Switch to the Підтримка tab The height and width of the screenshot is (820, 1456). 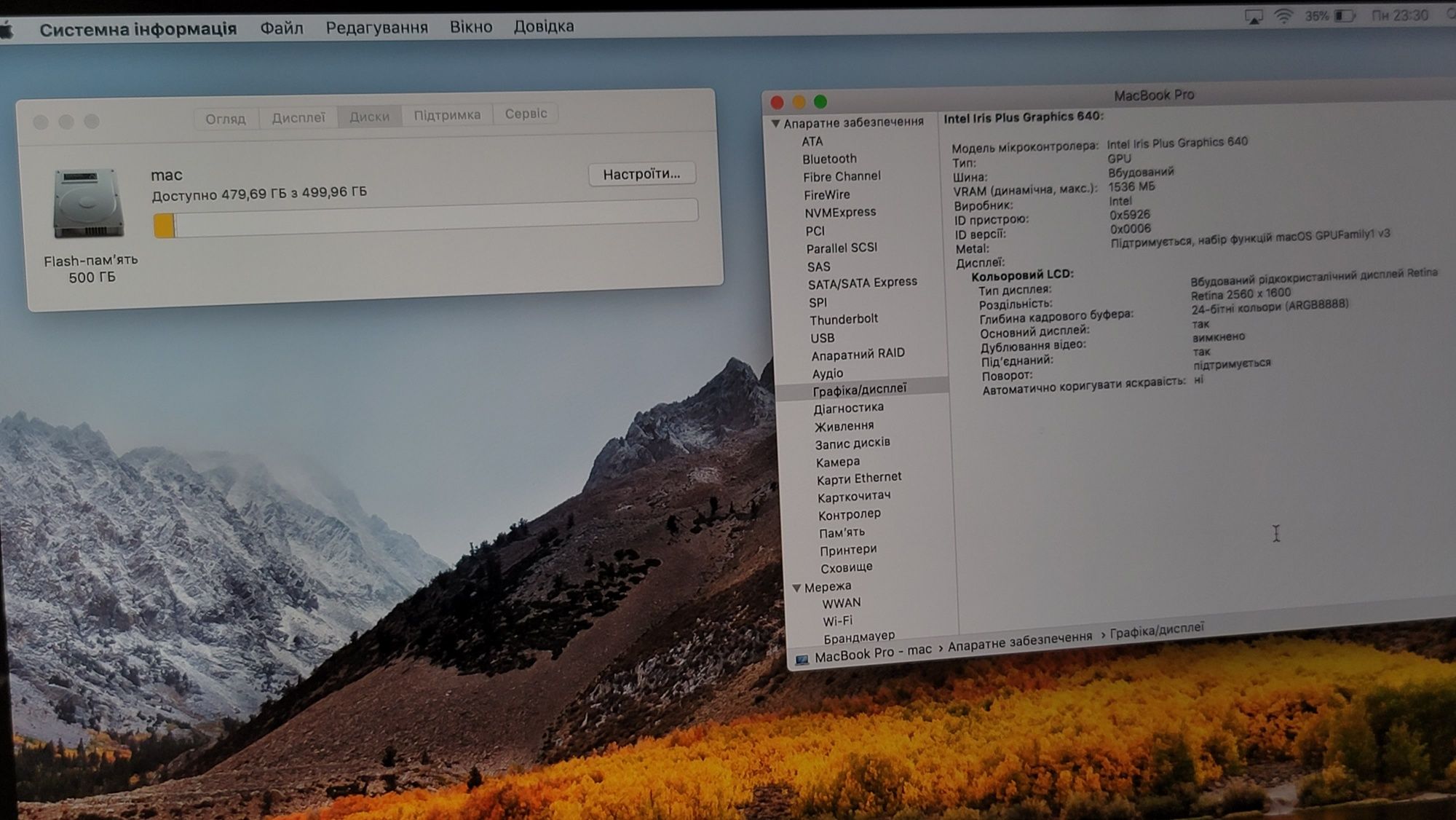[447, 115]
